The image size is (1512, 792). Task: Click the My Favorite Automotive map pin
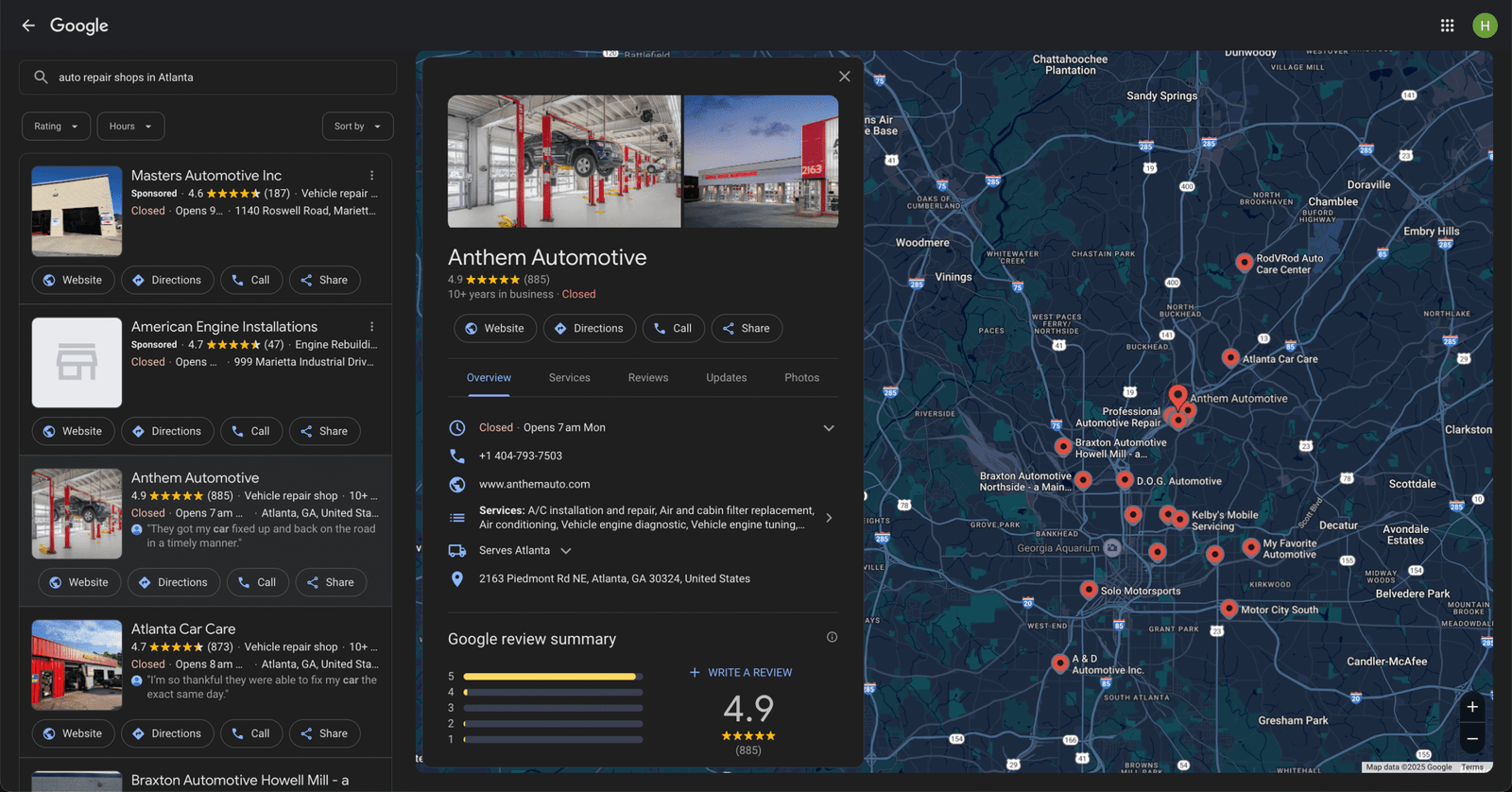(x=1251, y=546)
